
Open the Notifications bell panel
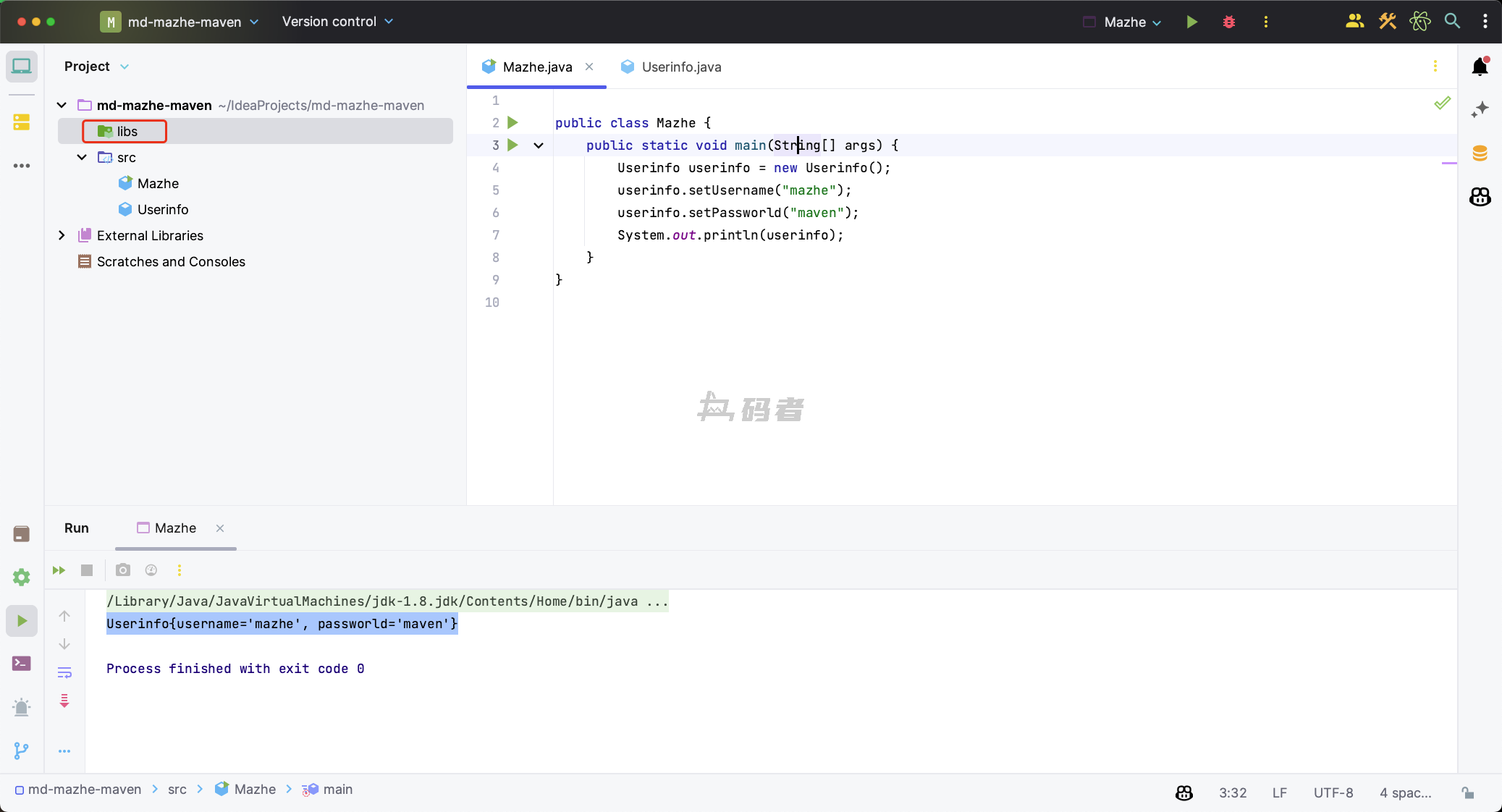pos(1480,67)
